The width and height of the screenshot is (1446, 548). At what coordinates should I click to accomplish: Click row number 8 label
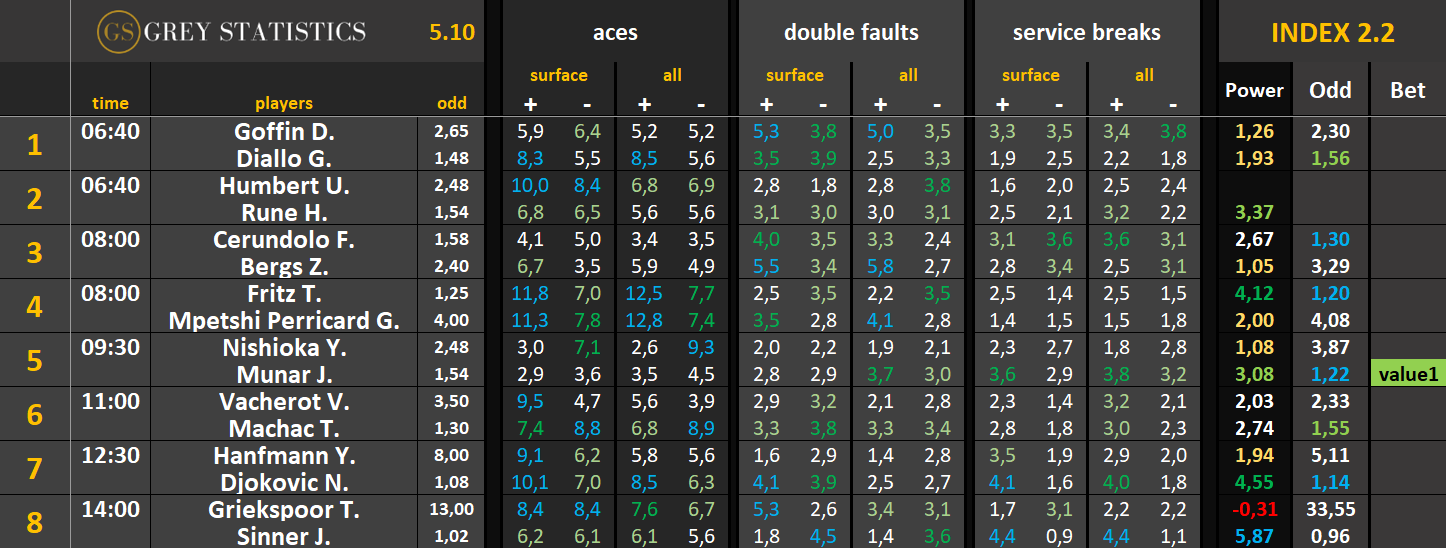click(35, 523)
